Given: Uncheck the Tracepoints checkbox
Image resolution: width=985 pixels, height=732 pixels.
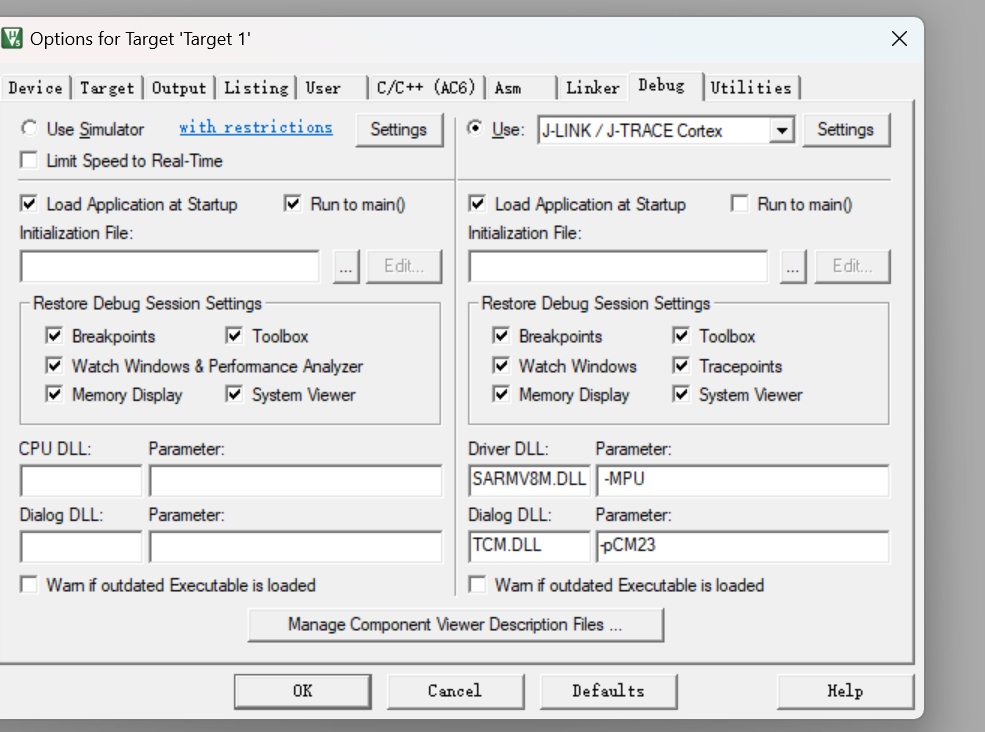Looking at the screenshot, I should tap(681, 365).
